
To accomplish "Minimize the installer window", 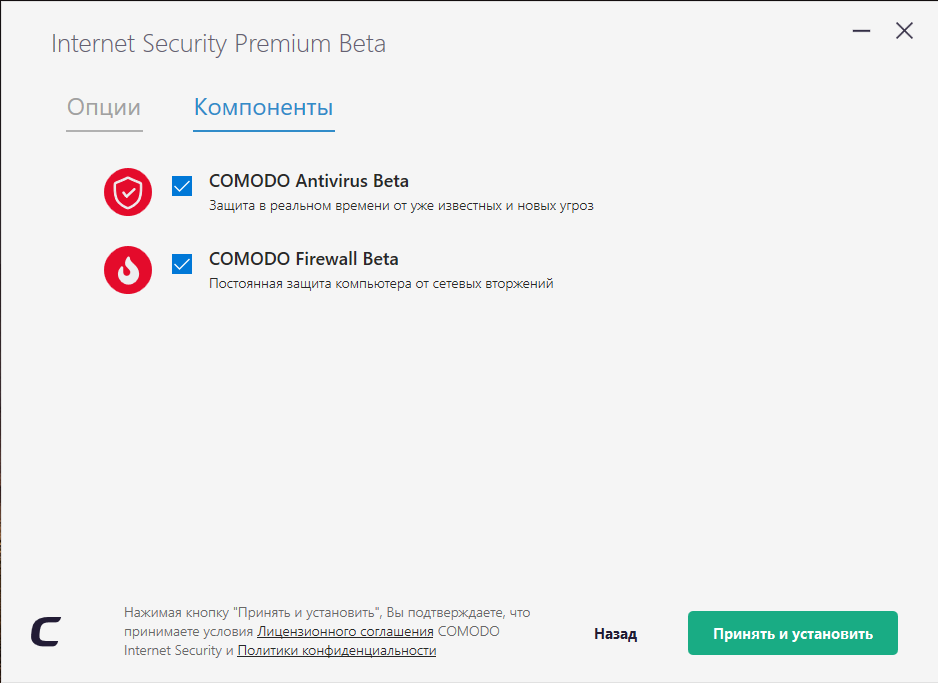I will (x=861, y=32).
